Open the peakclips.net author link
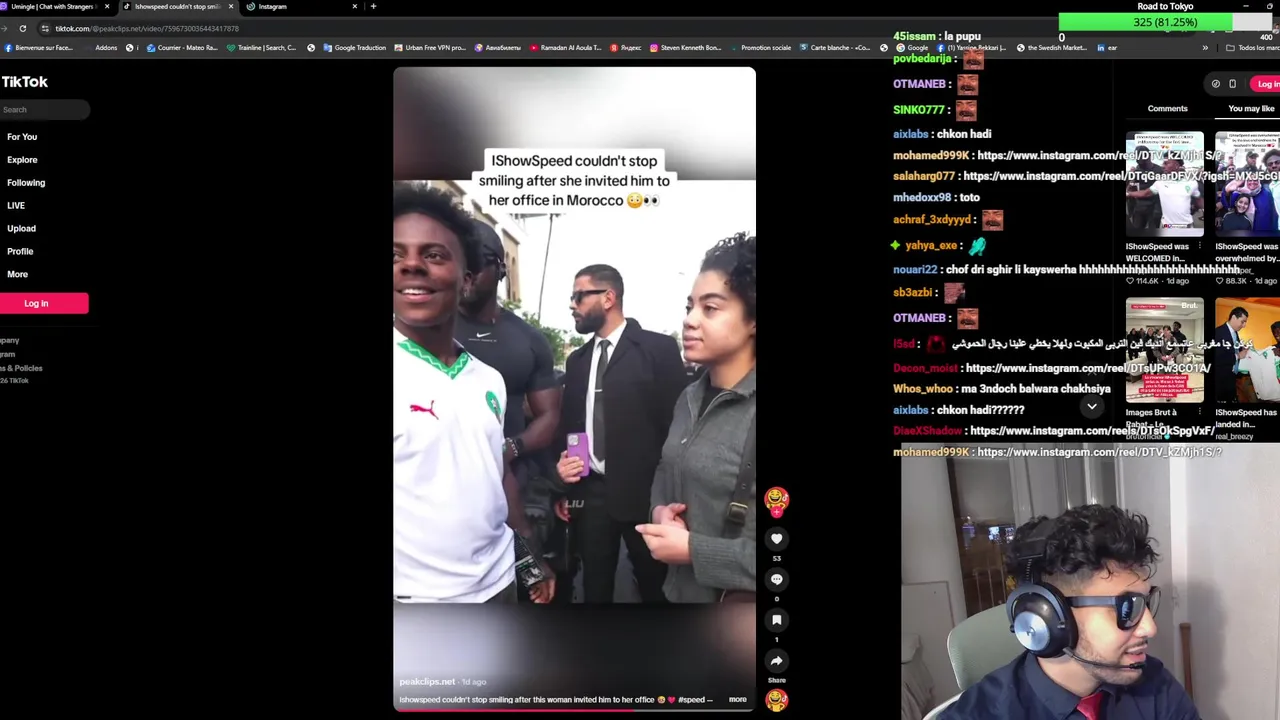 (x=427, y=681)
